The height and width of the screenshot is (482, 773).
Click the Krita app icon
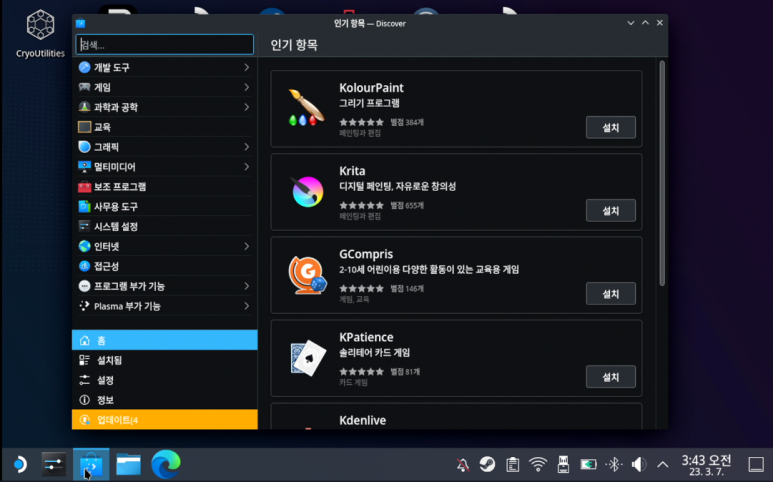point(307,191)
